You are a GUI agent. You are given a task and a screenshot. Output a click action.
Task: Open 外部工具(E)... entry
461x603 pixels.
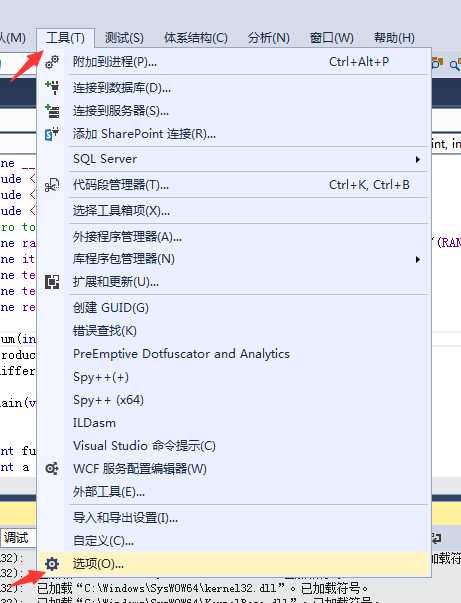[235, 491]
